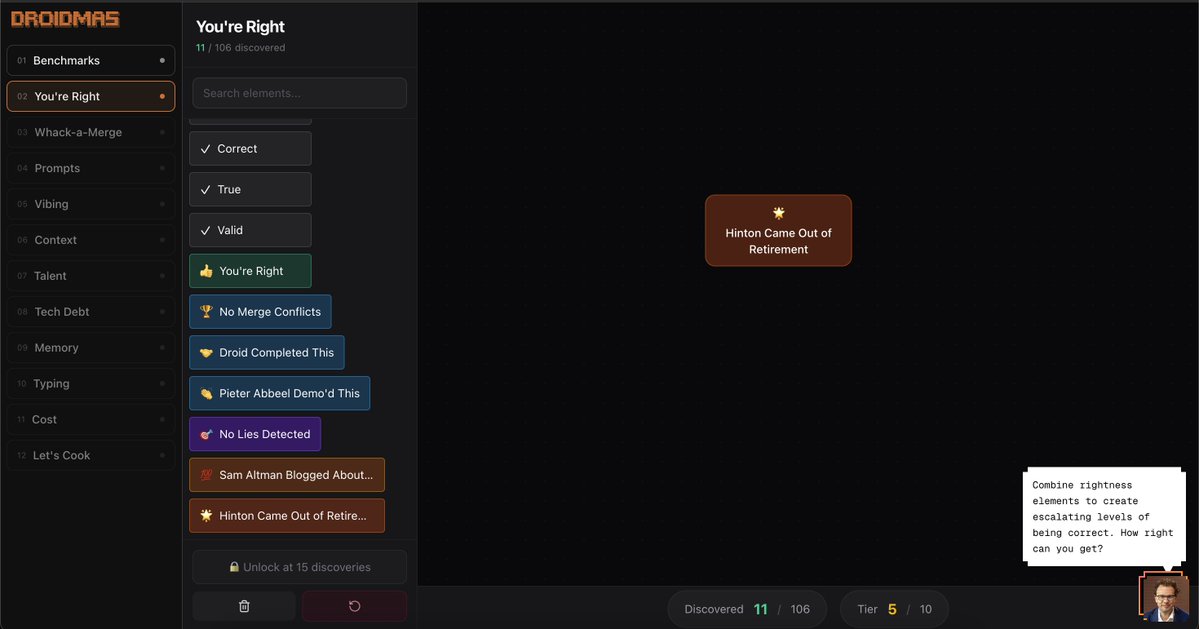Click the checkmark icon beside Correct
Viewport: 1199px width, 629px height.
205,149
